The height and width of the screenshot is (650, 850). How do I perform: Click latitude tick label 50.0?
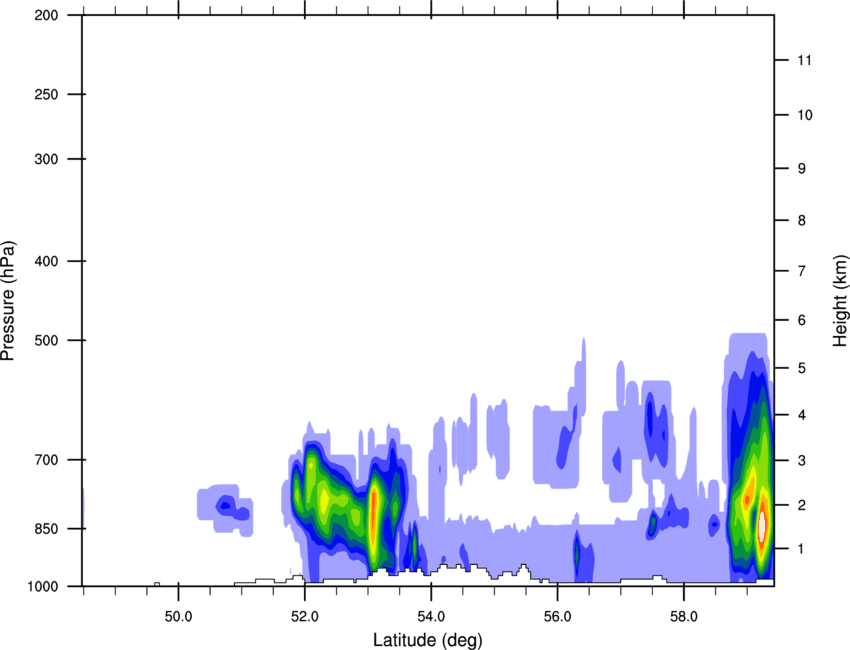178,617
